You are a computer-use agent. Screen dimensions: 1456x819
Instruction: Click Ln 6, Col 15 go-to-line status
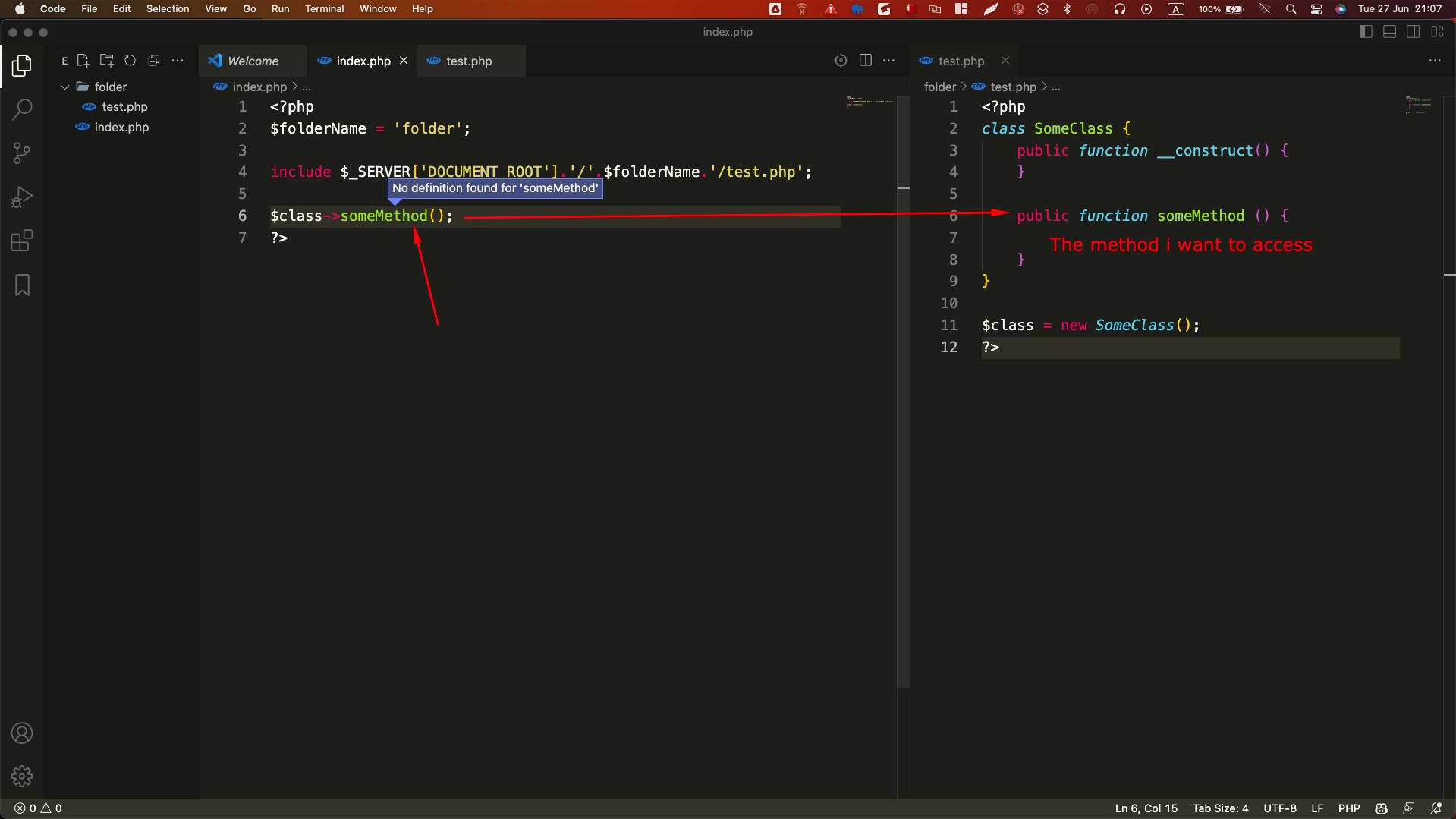1146,808
